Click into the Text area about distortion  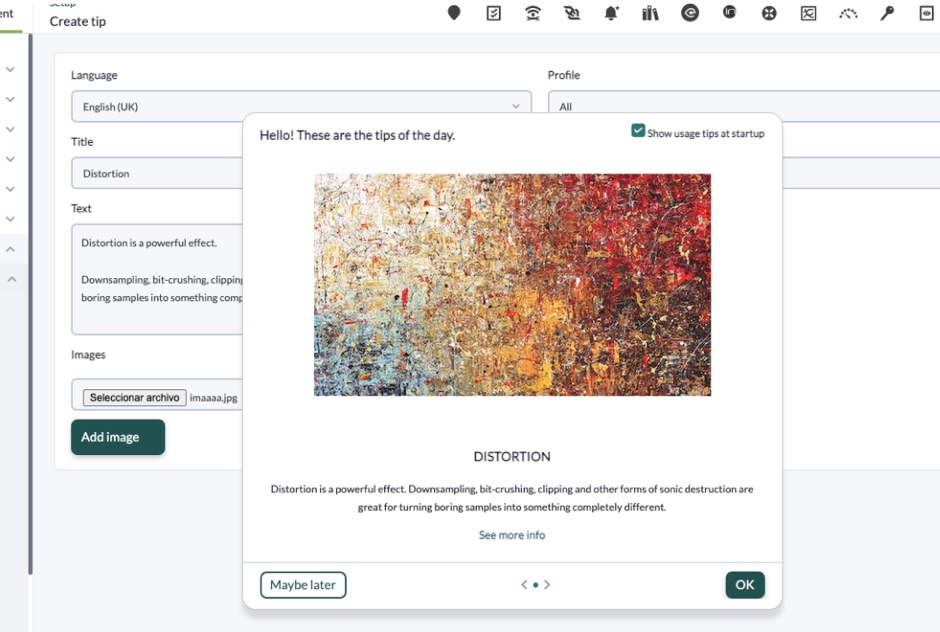(x=157, y=279)
